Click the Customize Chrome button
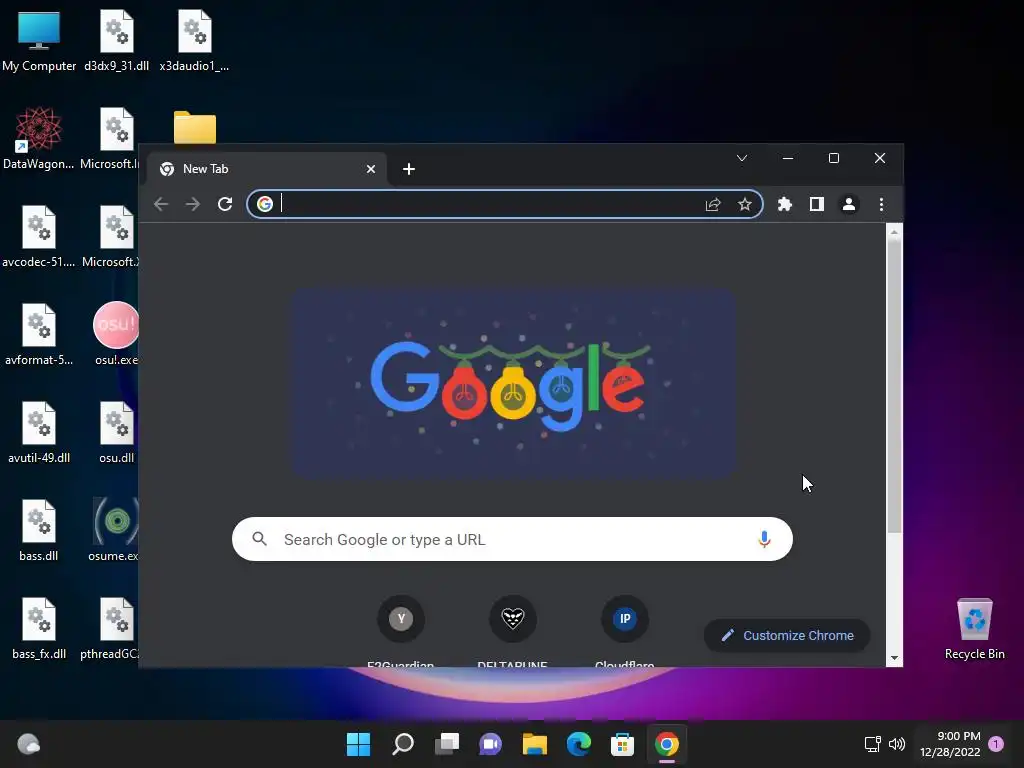Screen dimensions: 1024x768 pos(787,635)
